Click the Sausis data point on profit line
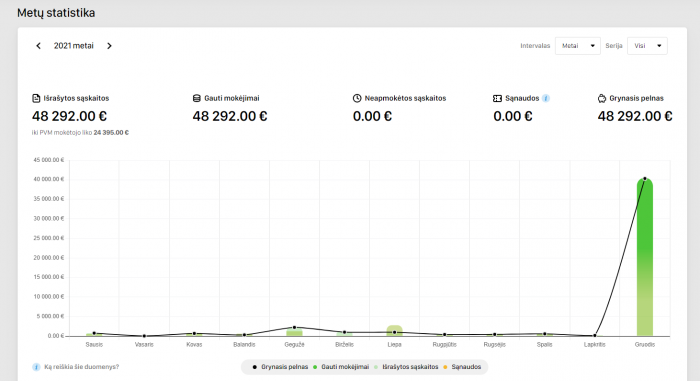700x381 pixels. 94,333
